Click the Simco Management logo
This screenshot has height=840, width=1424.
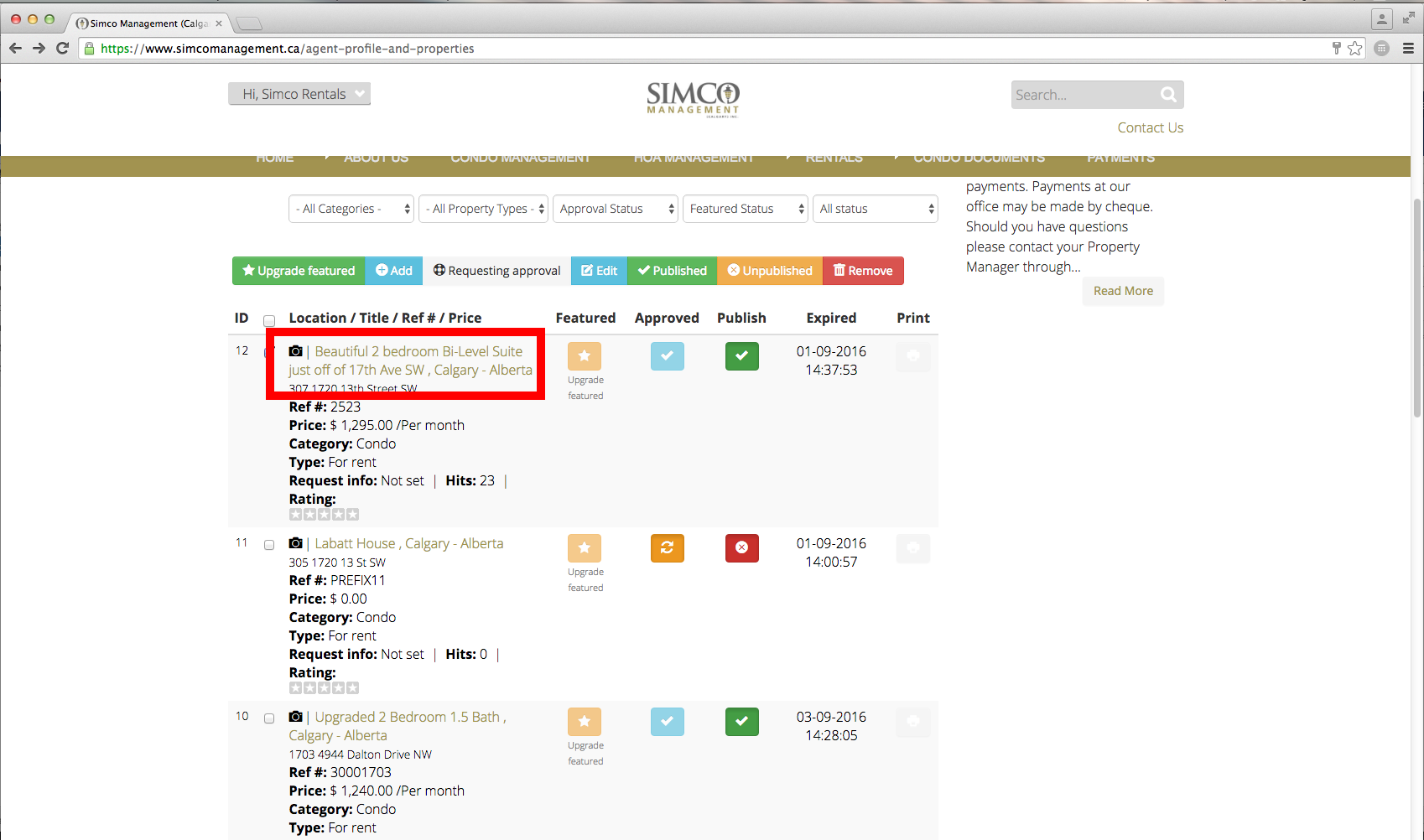[693, 99]
